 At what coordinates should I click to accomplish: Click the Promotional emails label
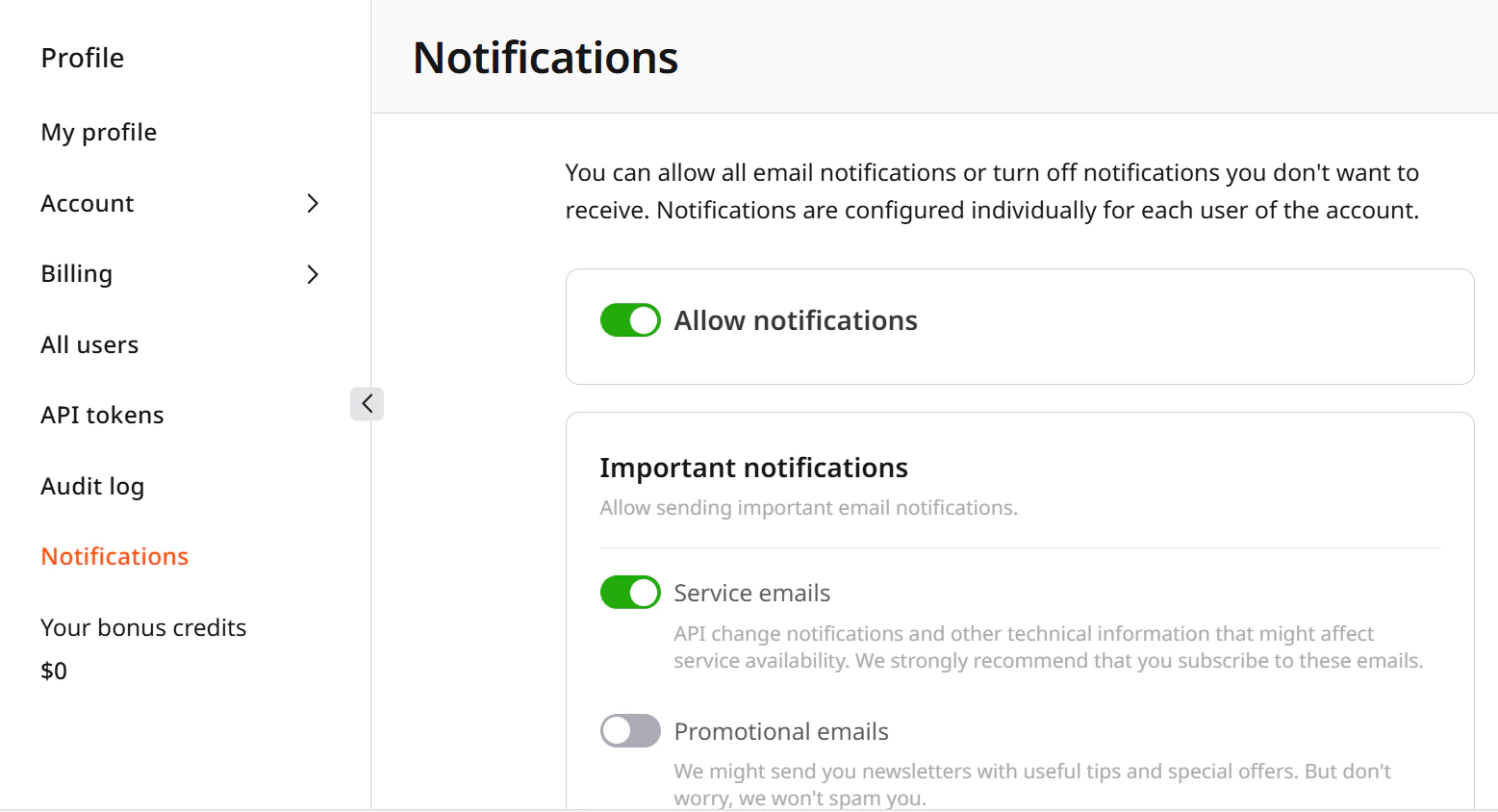(780, 731)
